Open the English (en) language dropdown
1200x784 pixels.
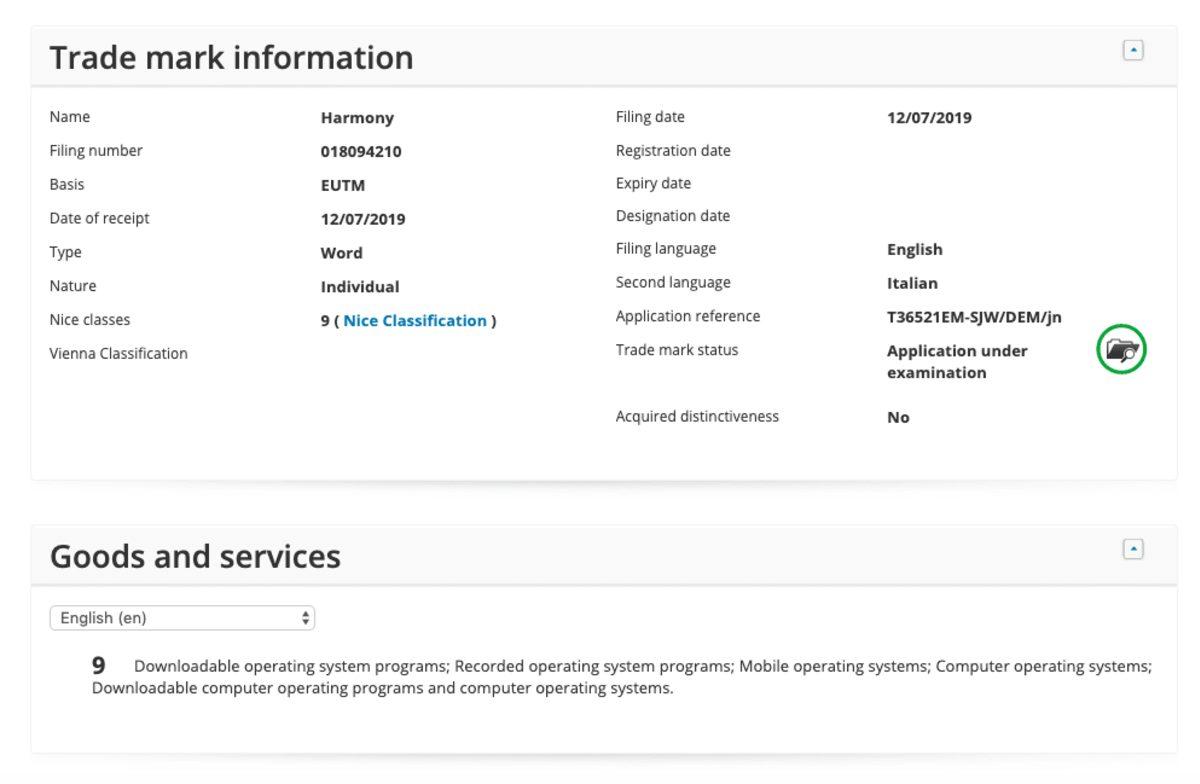(x=182, y=618)
